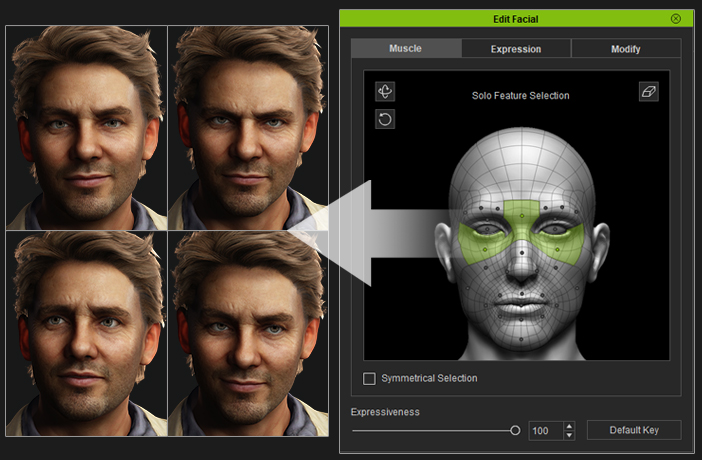Select the bottom-left face preview image
The height and width of the screenshot is (460, 702).
[87, 333]
